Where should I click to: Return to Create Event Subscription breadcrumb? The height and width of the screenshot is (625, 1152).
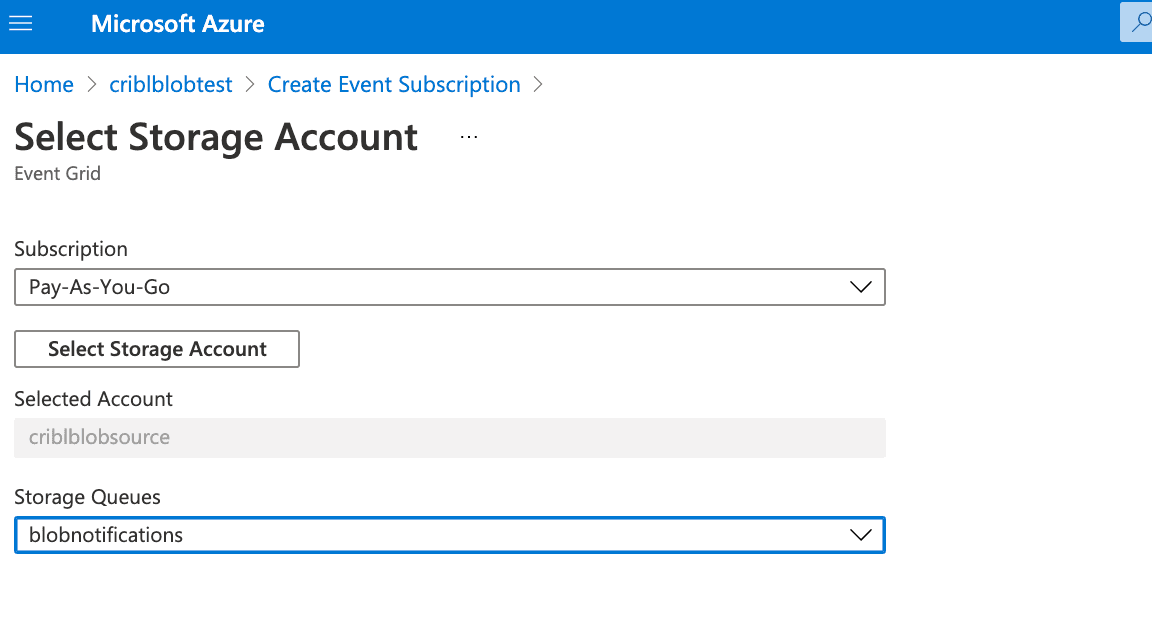coord(394,85)
